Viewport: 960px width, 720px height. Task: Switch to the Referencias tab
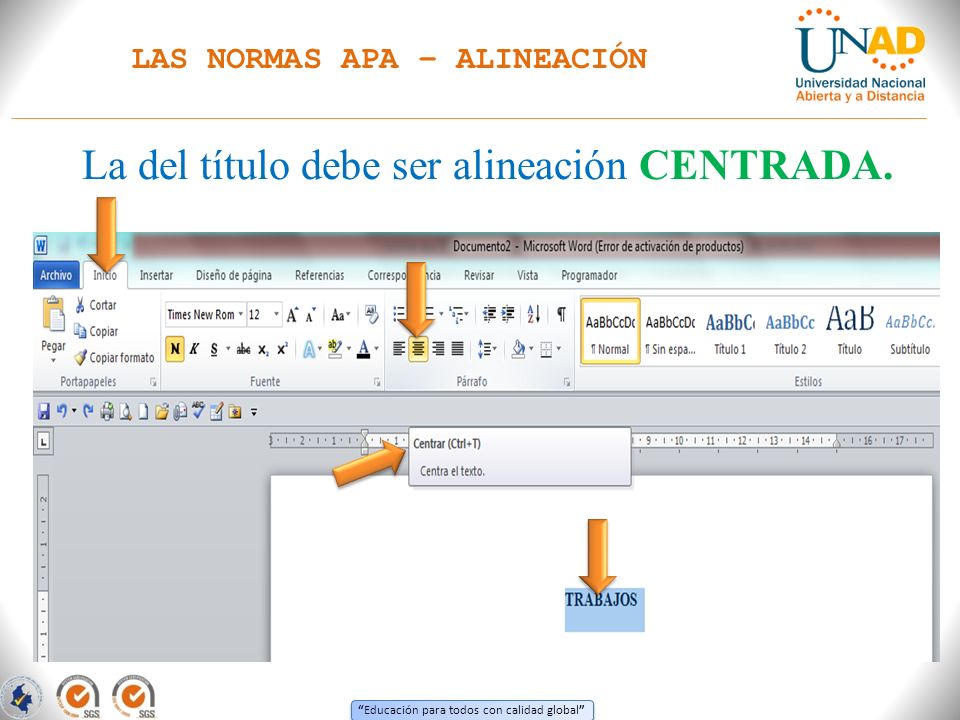[x=320, y=275]
